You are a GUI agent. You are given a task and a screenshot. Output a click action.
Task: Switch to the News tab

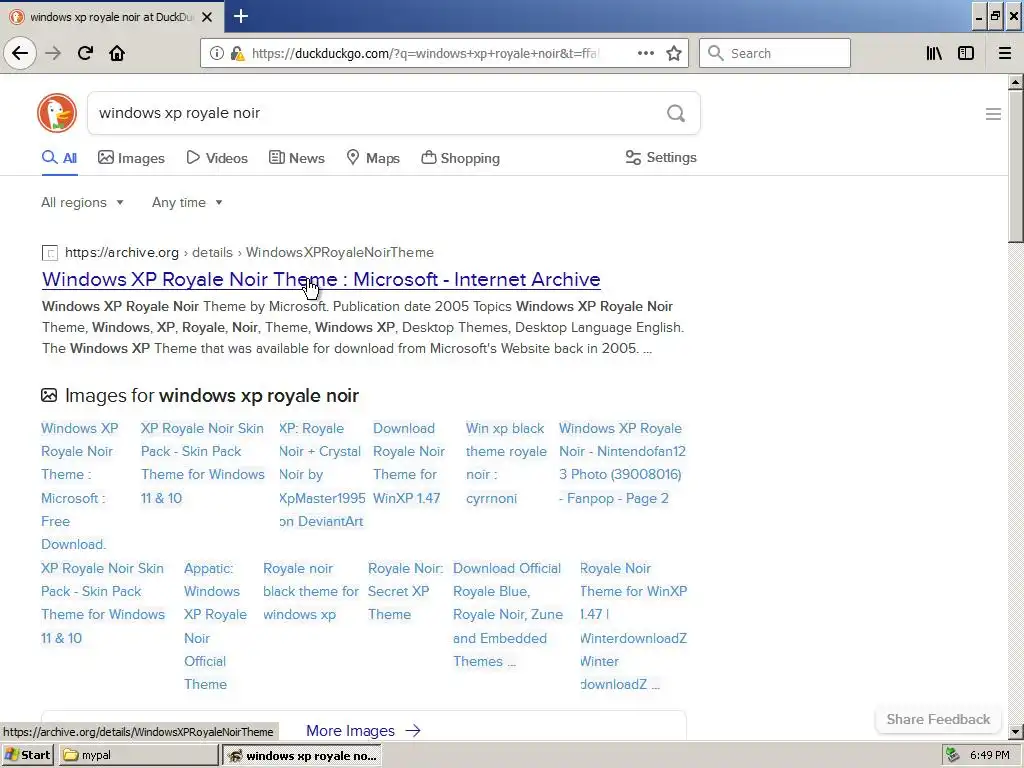point(296,158)
